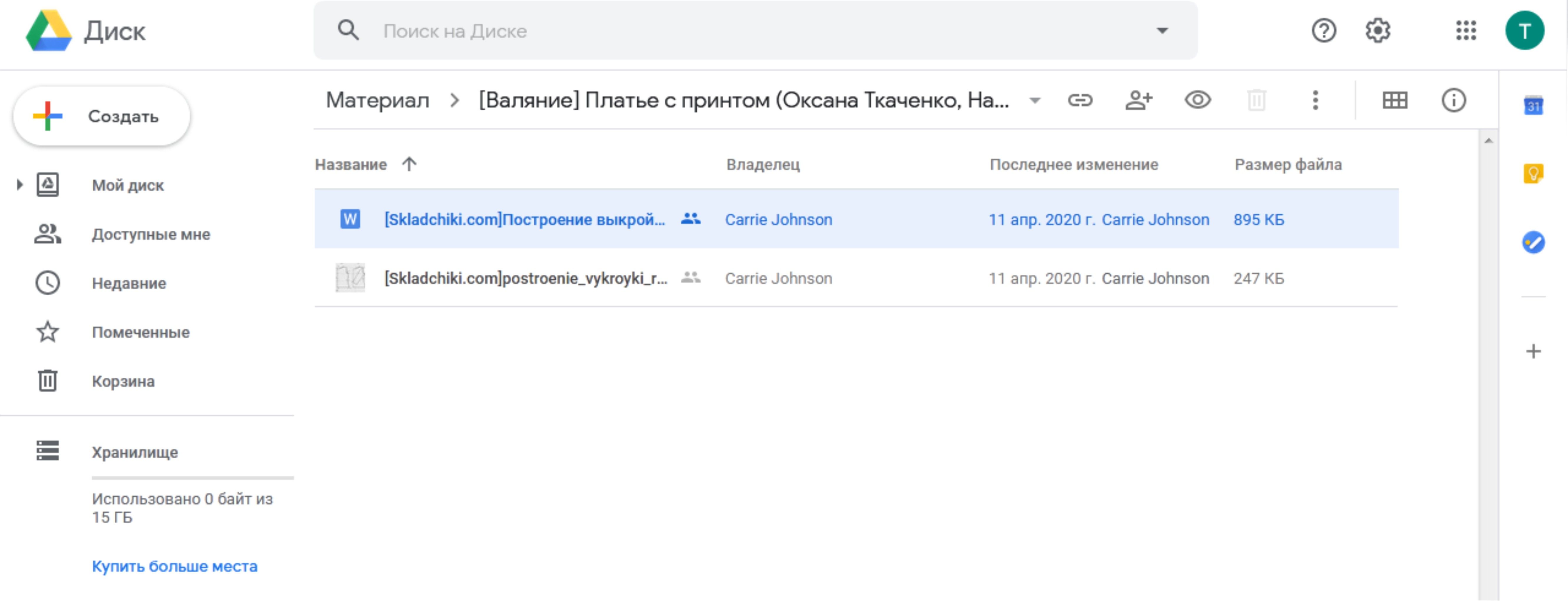Click the preview eye icon
1568x601 pixels.
coord(1197,99)
